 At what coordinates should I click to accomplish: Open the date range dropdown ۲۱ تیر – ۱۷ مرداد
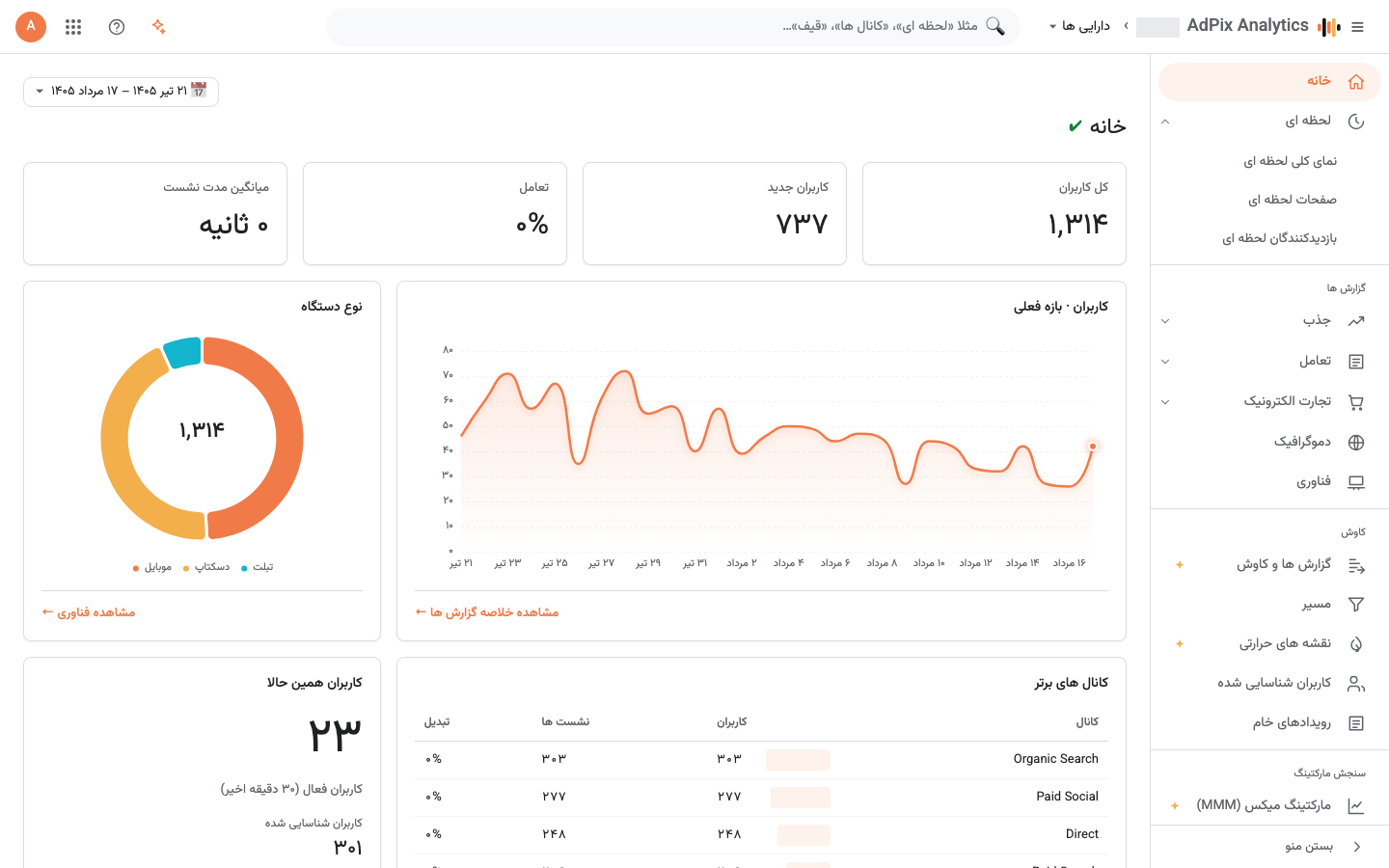coord(122,92)
